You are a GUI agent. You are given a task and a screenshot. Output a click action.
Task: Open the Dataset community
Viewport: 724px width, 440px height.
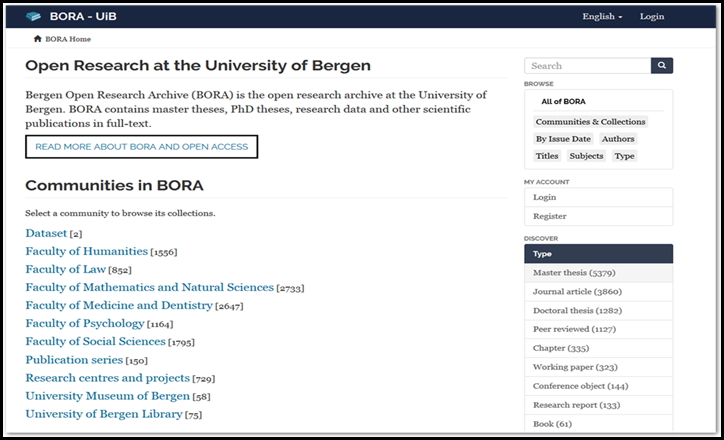point(46,233)
